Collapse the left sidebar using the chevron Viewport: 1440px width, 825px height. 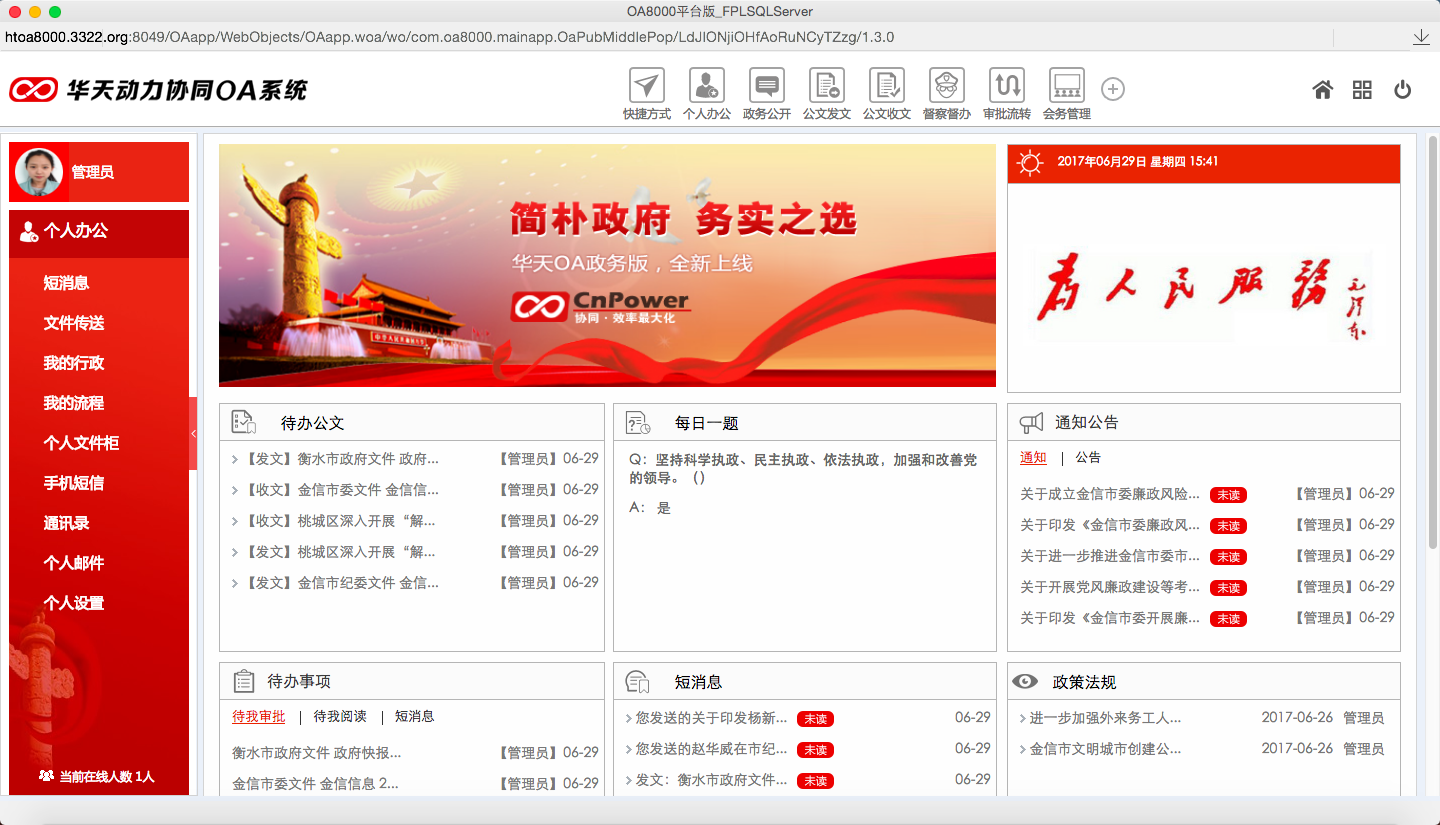click(x=194, y=434)
